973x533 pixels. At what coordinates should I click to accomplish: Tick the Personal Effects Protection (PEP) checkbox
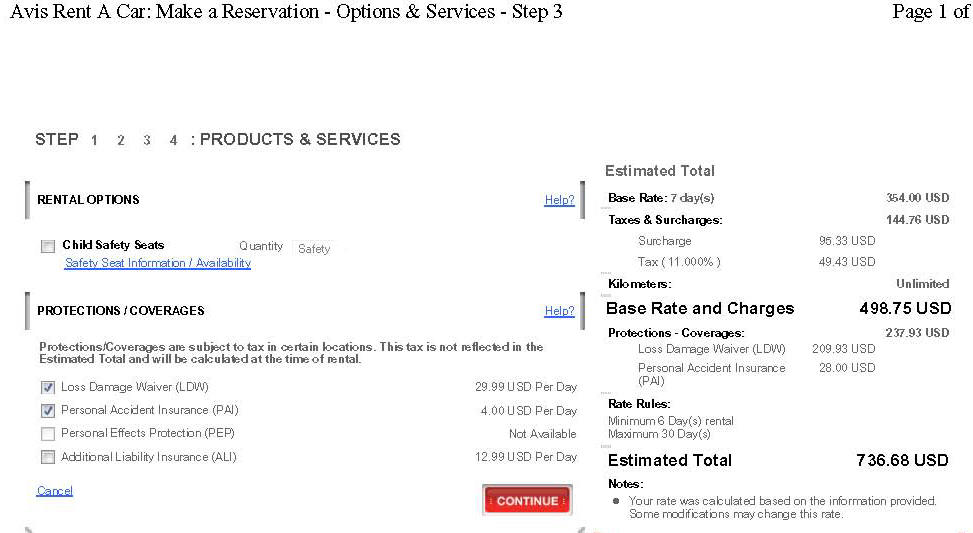[x=48, y=434]
